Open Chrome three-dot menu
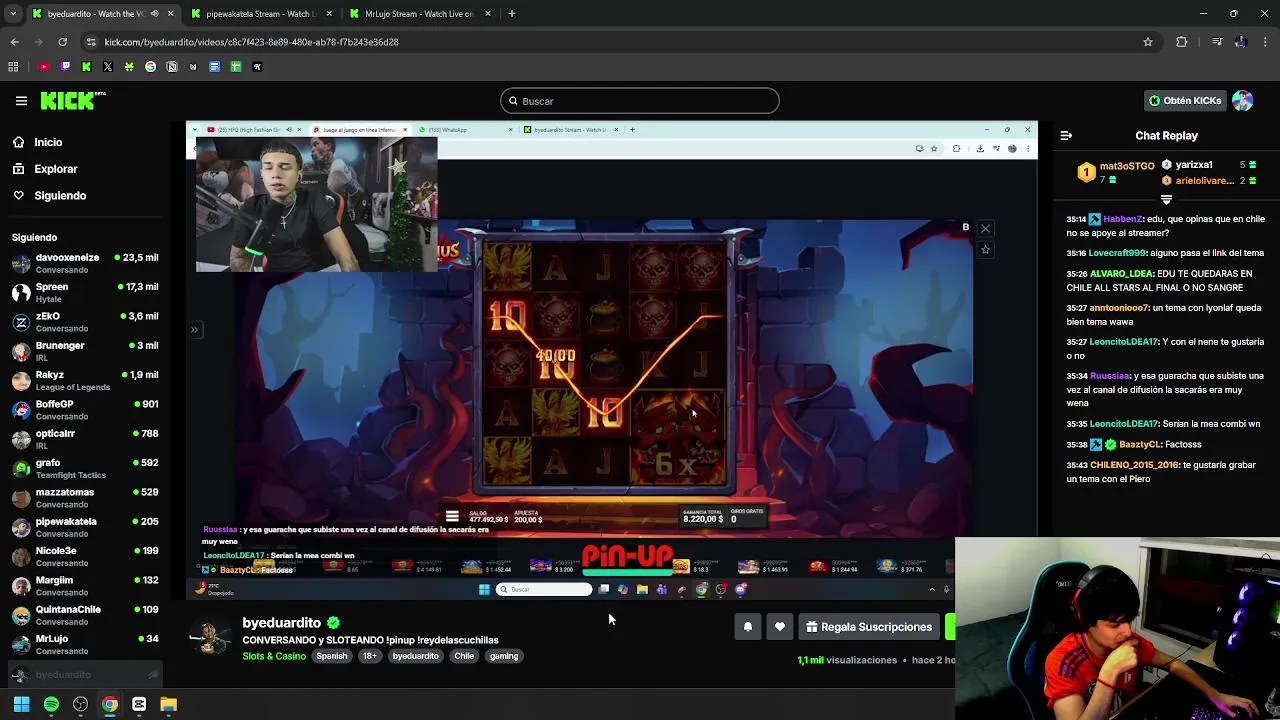Viewport: 1280px width, 720px height. click(1264, 42)
